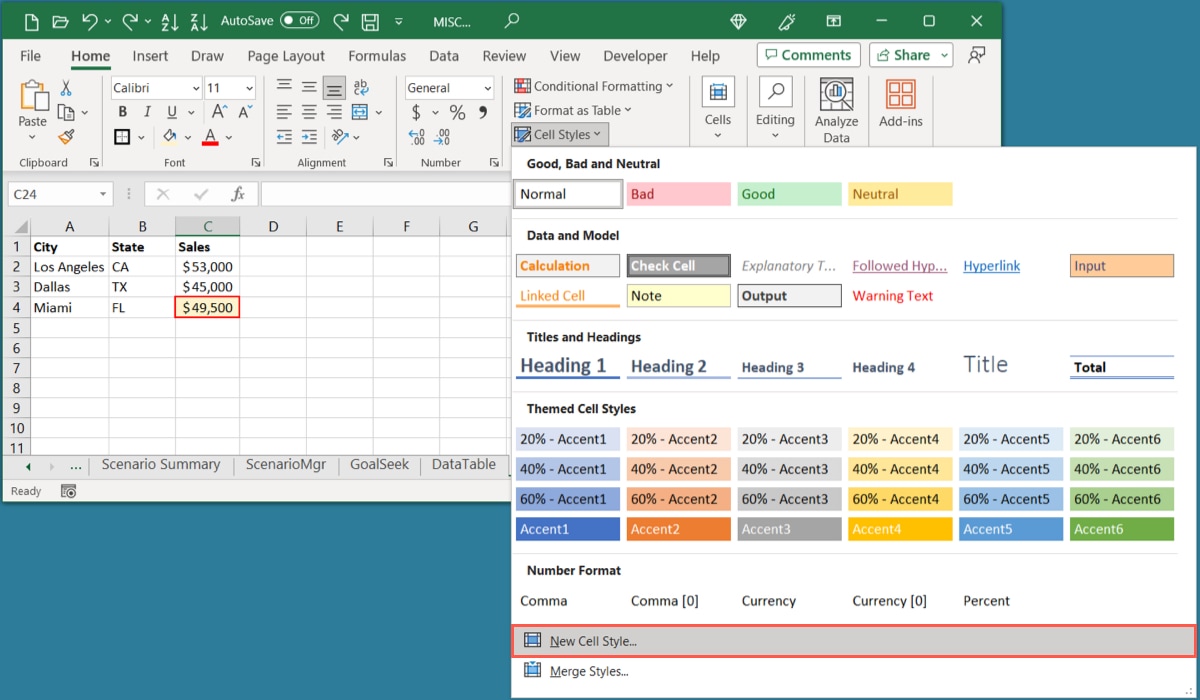Image resolution: width=1200 pixels, height=700 pixels.
Task: Click the Accounting Number Format dollar icon
Action: tap(416, 112)
